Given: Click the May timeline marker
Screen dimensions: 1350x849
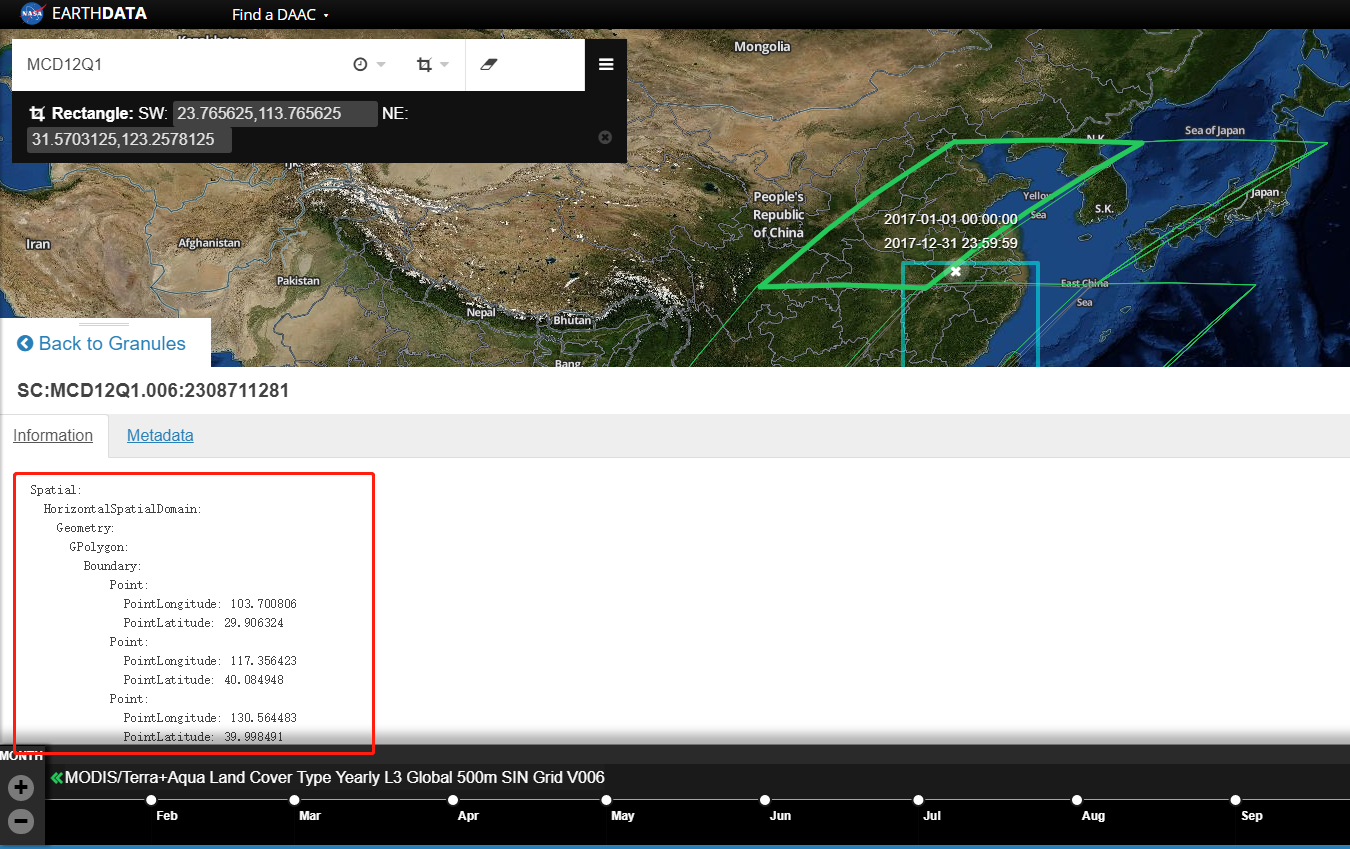Looking at the screenshot, I should point(607,800).
